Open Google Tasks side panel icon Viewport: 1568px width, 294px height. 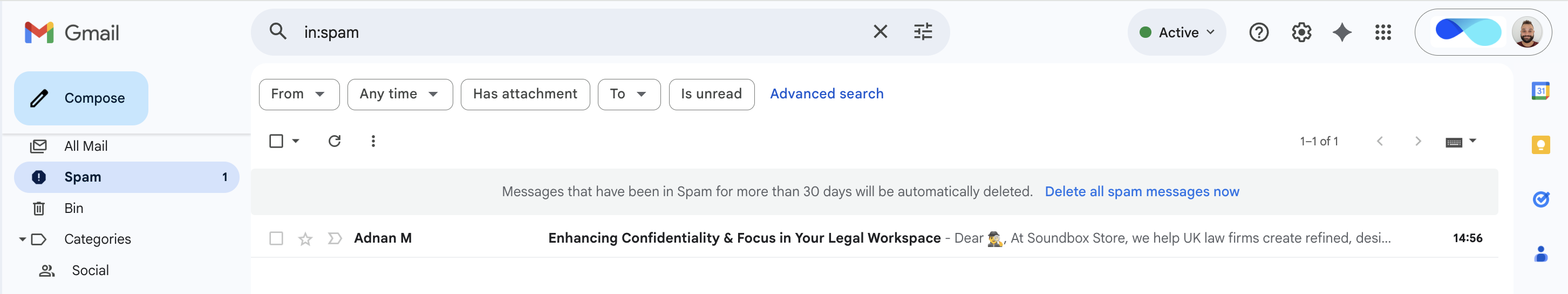point(1540,199)
